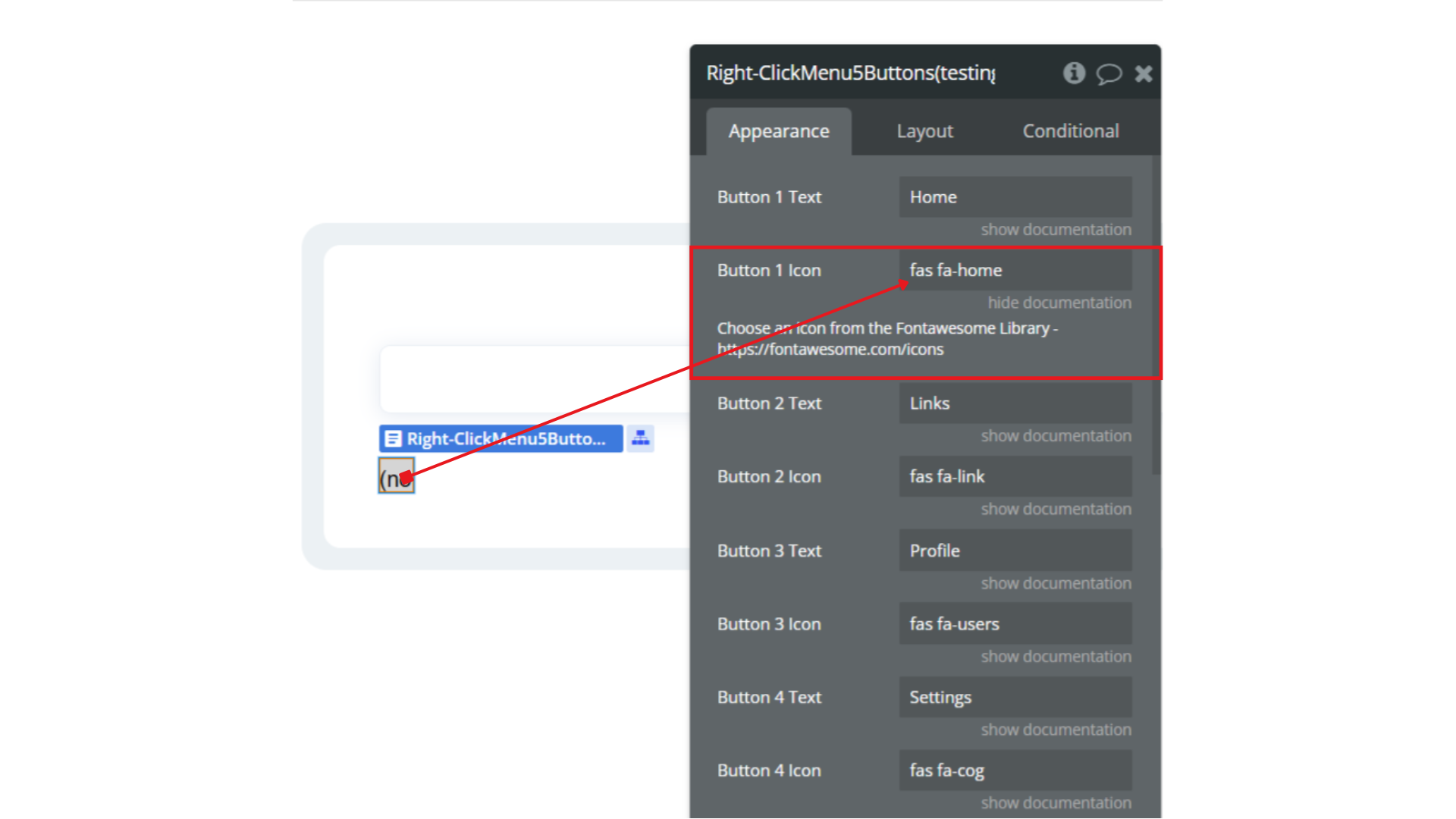Edit Button 1 Icon field fas fa-home
1456x819 pixels.
(1015, 270)
